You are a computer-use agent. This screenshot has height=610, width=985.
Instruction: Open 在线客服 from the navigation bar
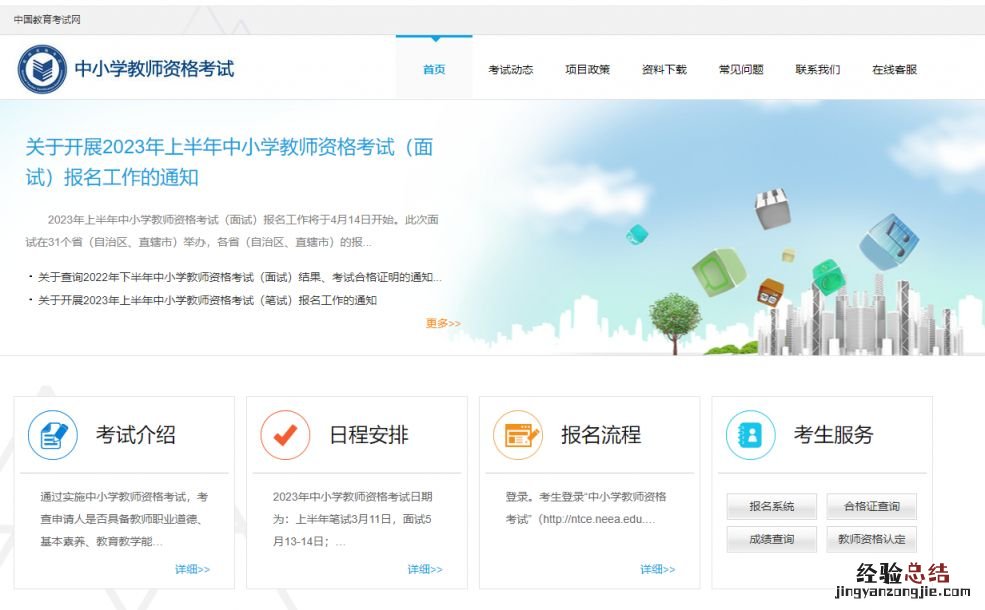tap(895, 69)
